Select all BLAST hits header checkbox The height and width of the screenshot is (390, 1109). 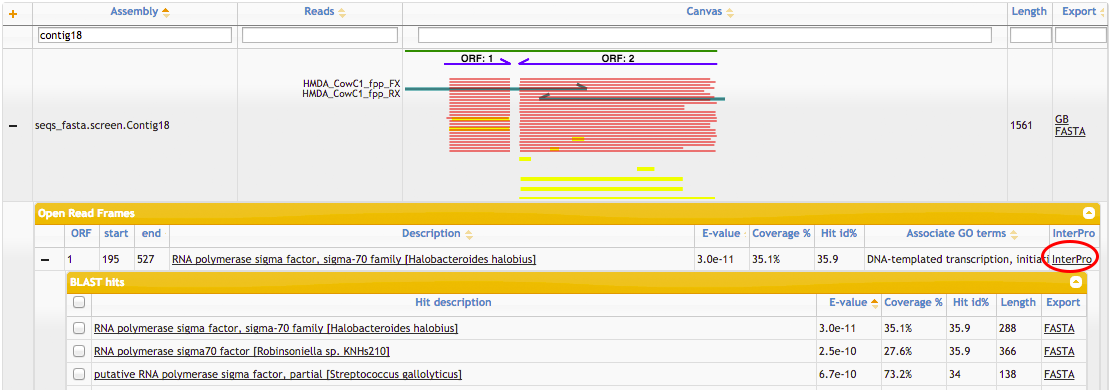pos(79,302)
